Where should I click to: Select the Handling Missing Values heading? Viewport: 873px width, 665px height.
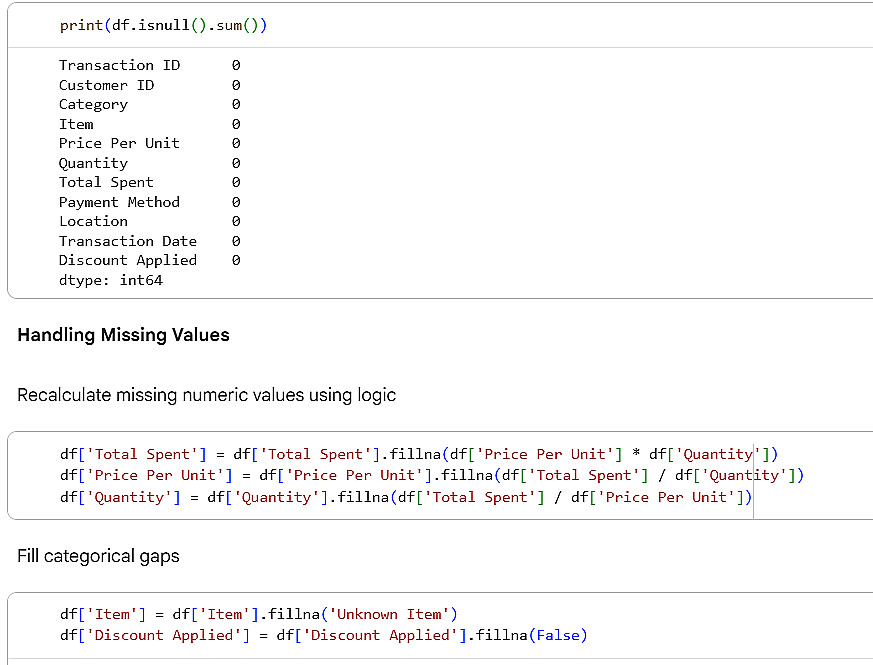coord(124,335)
